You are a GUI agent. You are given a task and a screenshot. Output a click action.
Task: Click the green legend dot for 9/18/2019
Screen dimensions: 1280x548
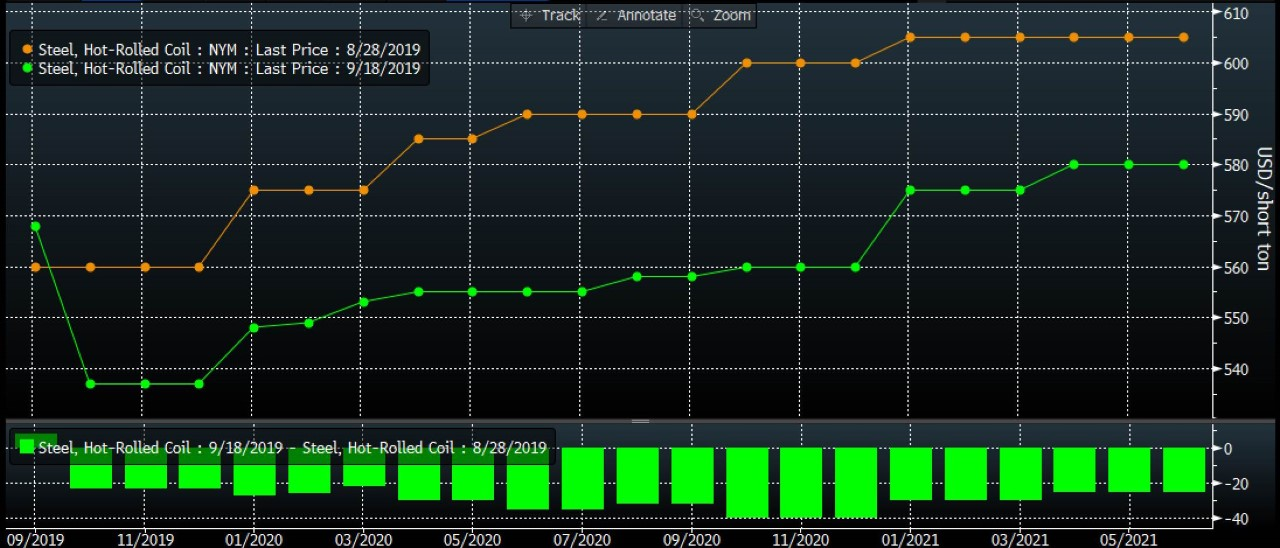pos(27,69)
